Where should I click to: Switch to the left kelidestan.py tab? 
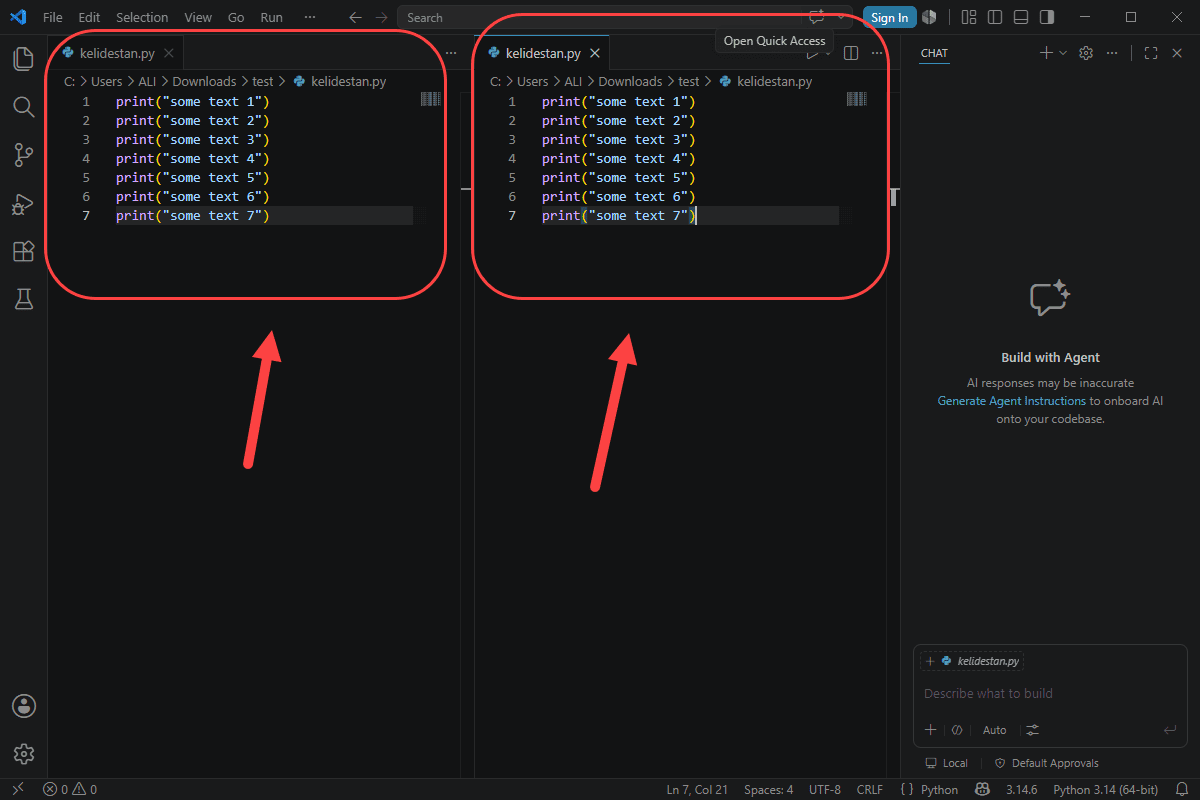click(118, 53)
